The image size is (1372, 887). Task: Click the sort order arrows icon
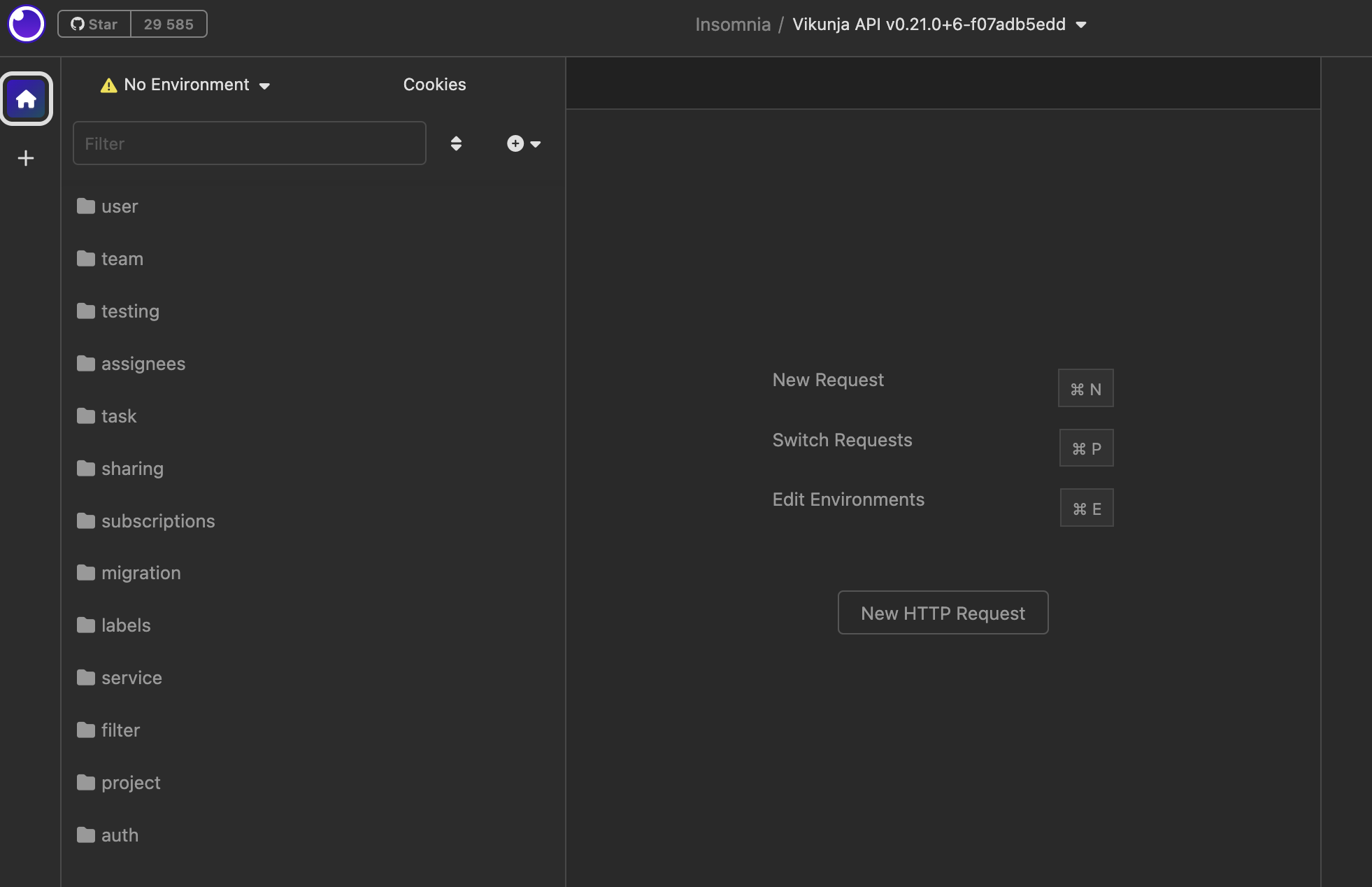point(456,143)
